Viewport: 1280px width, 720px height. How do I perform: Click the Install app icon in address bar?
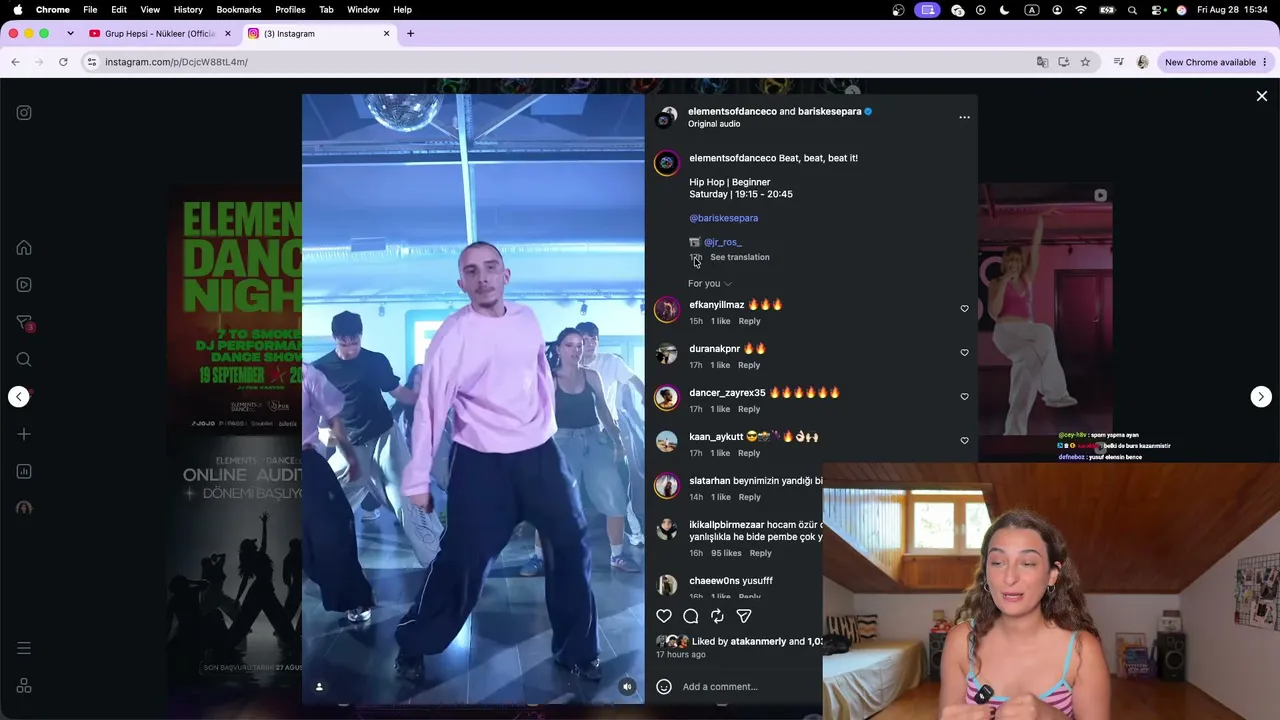[1064, 62]
